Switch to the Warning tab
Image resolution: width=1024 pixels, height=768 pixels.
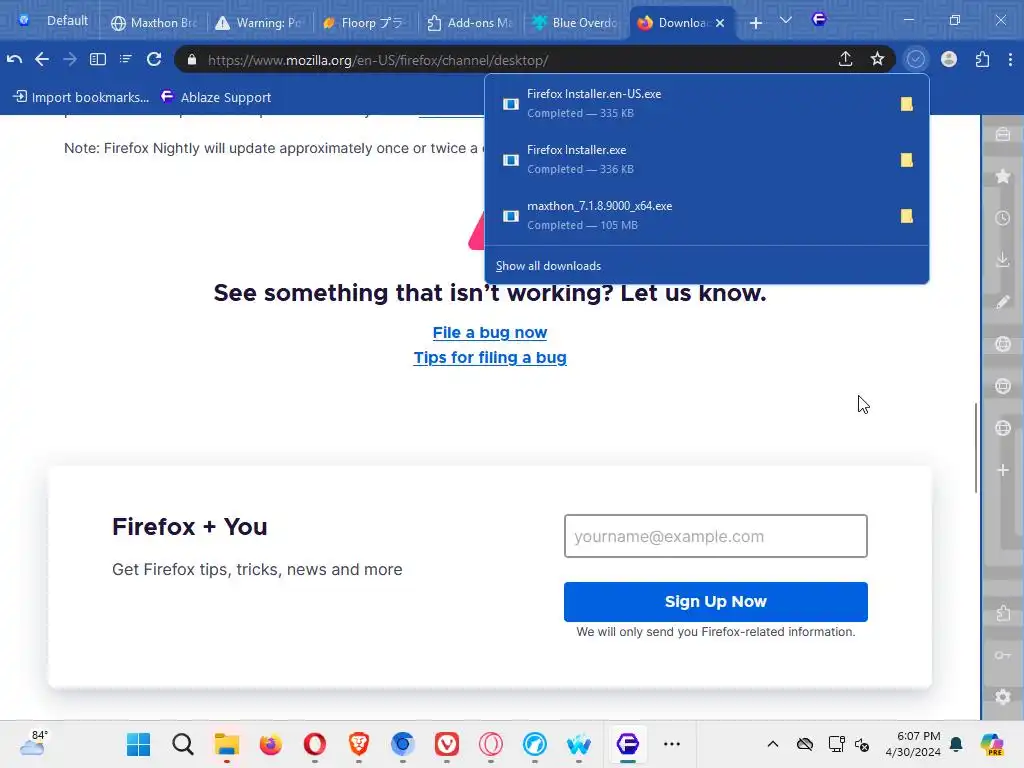tap(259, 23)
